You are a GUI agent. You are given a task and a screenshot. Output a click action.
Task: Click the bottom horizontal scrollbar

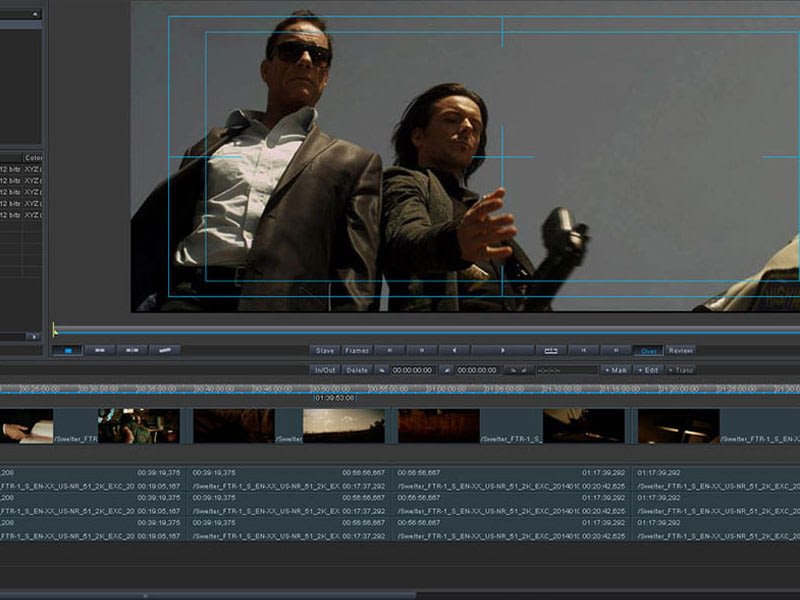pos(208,595)
